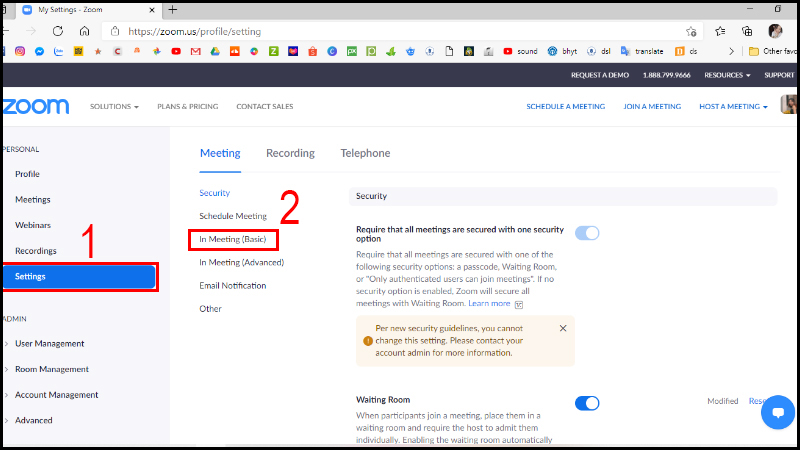The image size is (800, 450).
Task: Expand Room Management section
Action: pyautogui.click(x=52, y=369)
